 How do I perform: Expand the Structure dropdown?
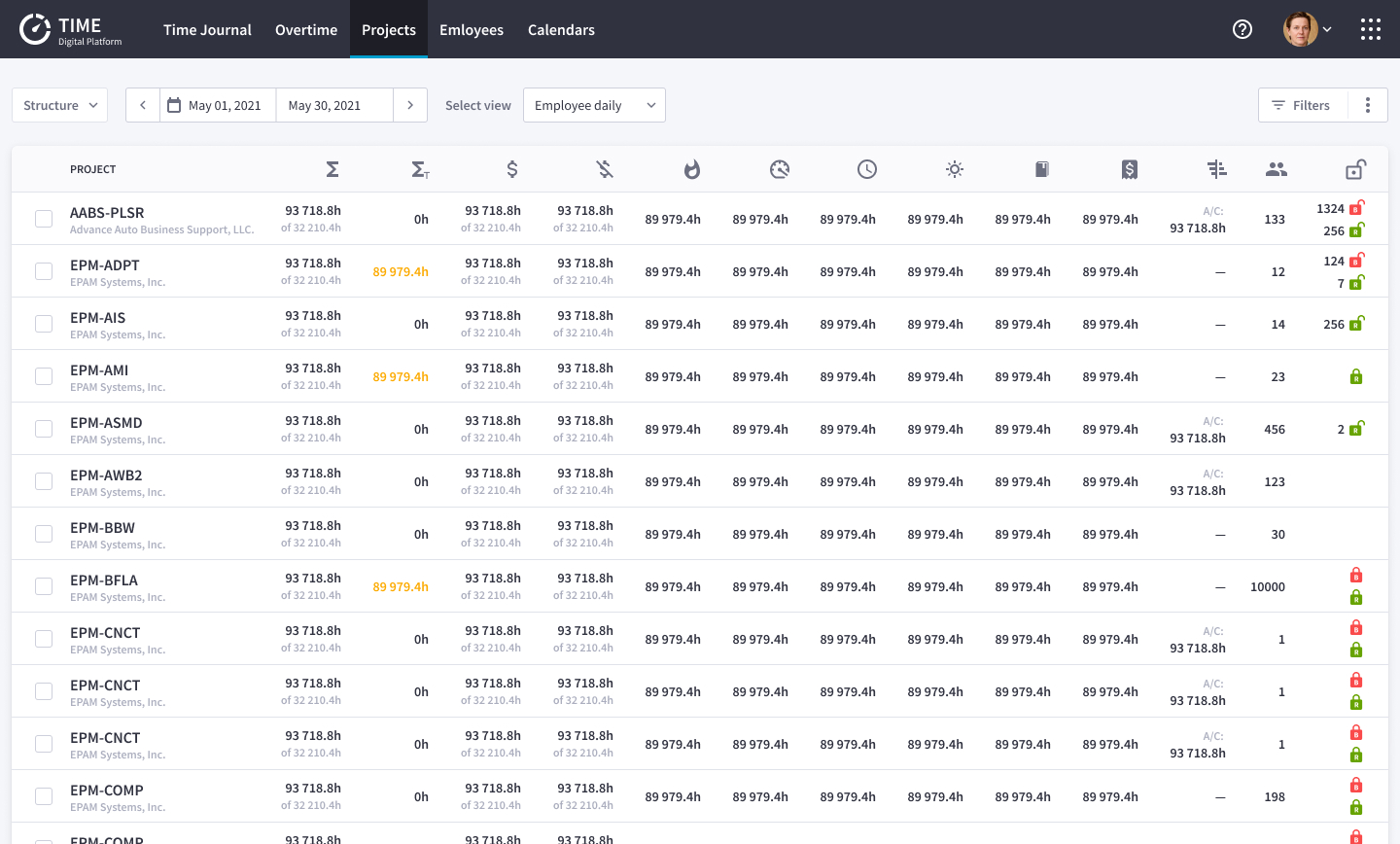pyautogui.click(x=60, y=105)
